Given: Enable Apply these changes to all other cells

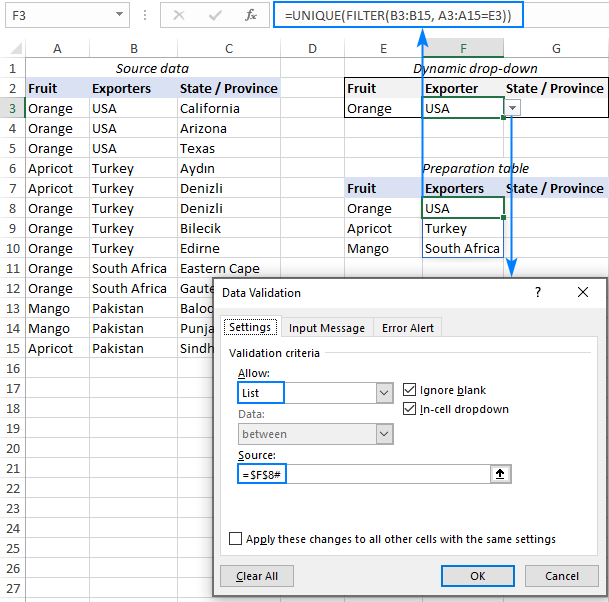Looking at the screenshot, I should [x=236, y=539].
